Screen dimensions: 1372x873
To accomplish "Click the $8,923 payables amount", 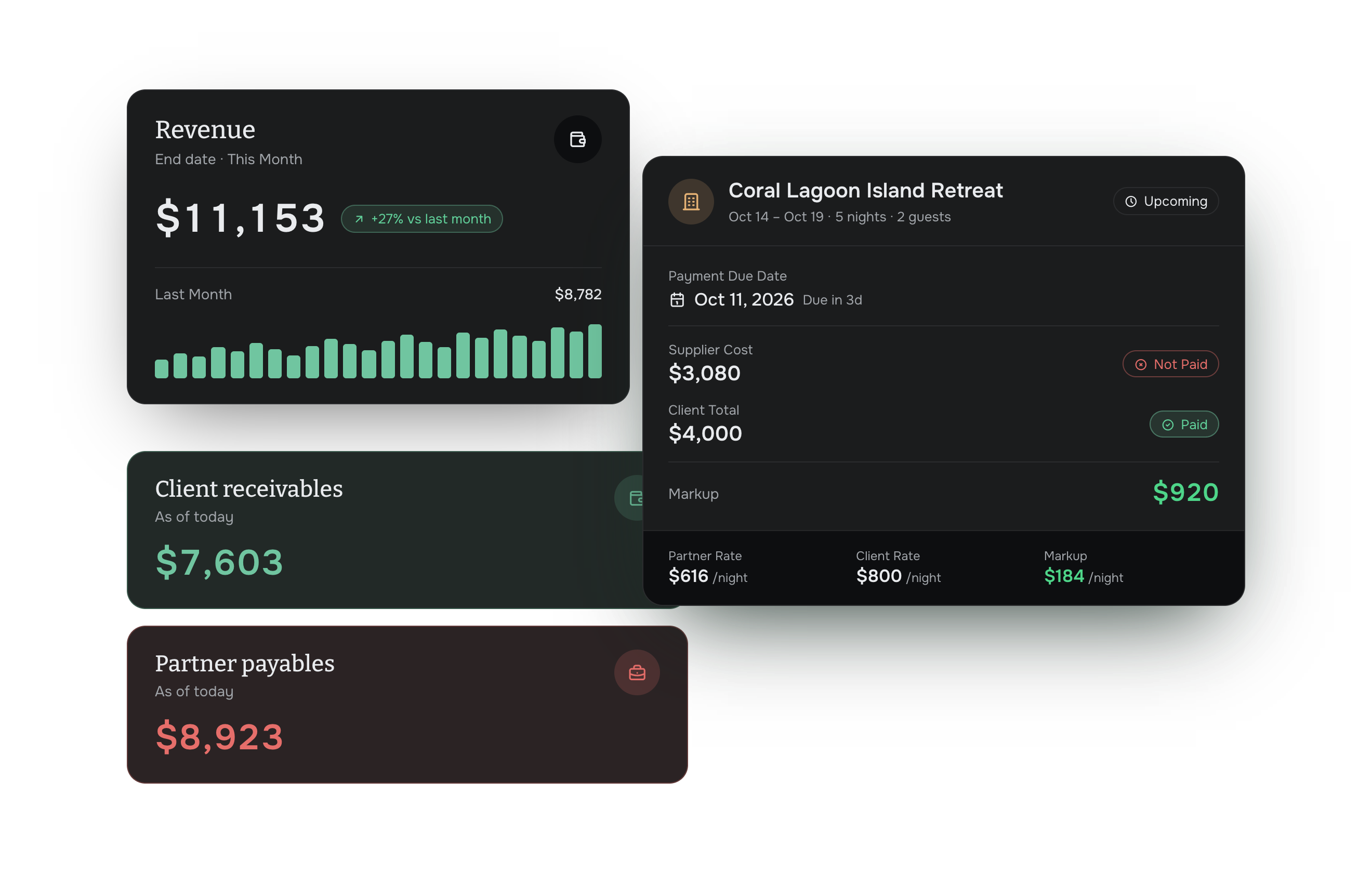I will coord(219,736).
